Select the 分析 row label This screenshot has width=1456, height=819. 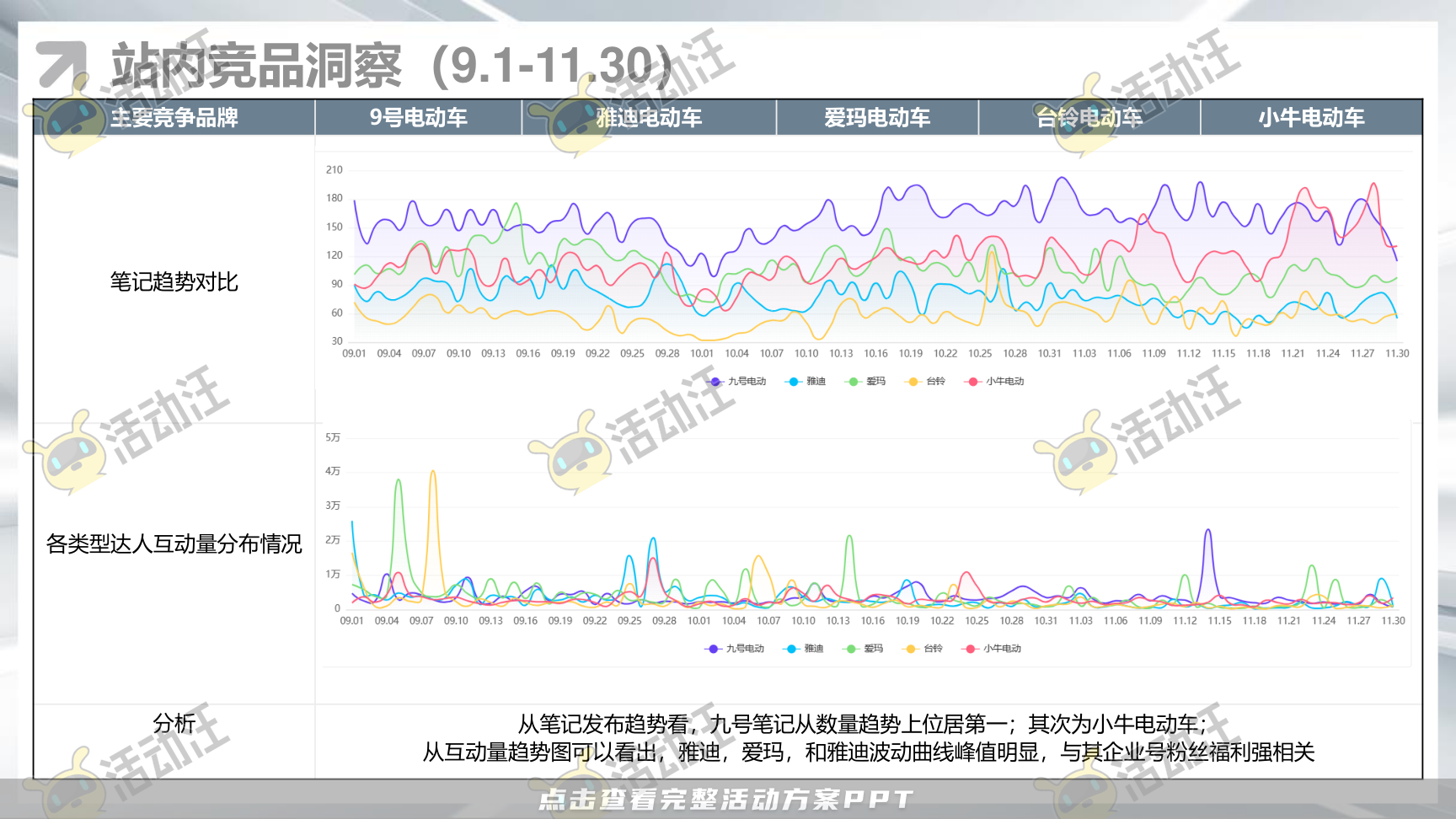point(174,723)
